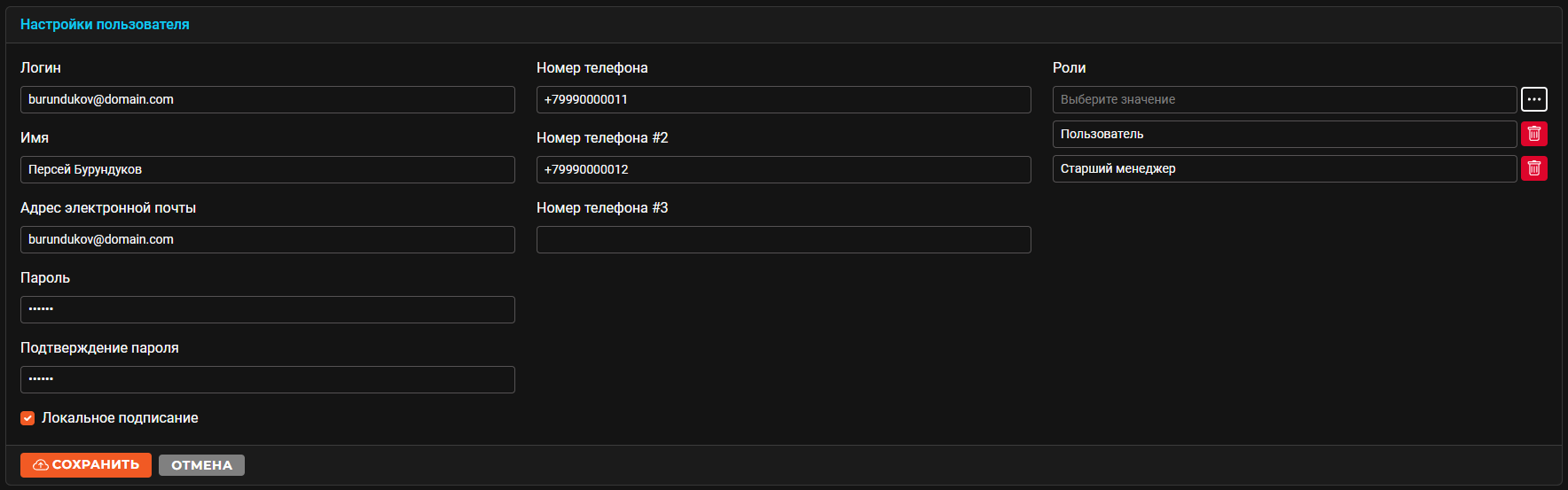This screenshot has width=1568, height=490.
Task: Select the Адрес электронной почты field
Action: (x=268, y=239)
